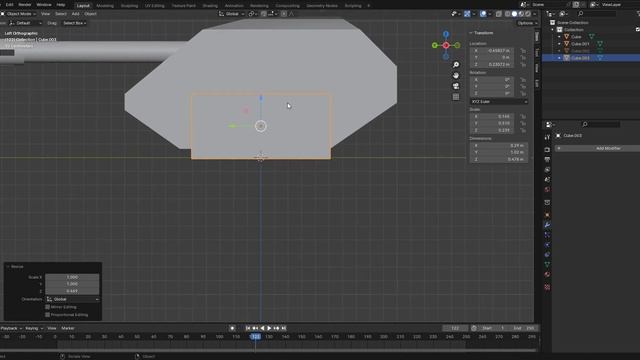640x360 pixels.
Task: Open the World properties tab icon
Action: [547, 189]
